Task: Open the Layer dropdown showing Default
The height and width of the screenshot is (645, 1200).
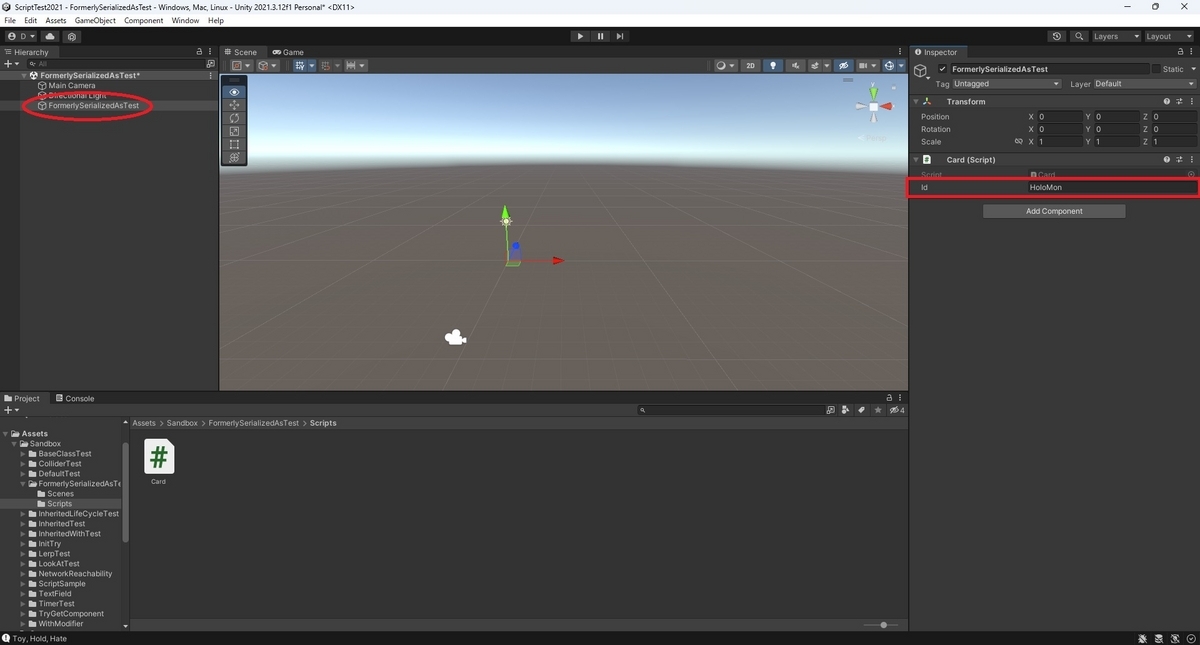Action: (1147, 84)
